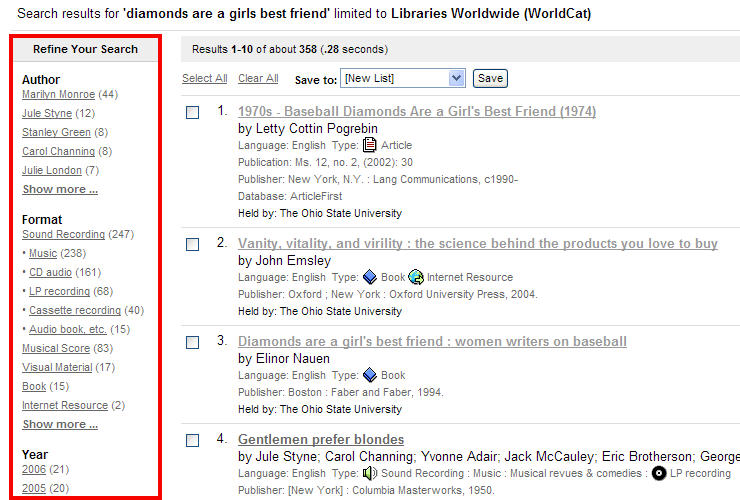Filter by author Julie London
Screen dimensions: 740x500
[x=52, y=170]
